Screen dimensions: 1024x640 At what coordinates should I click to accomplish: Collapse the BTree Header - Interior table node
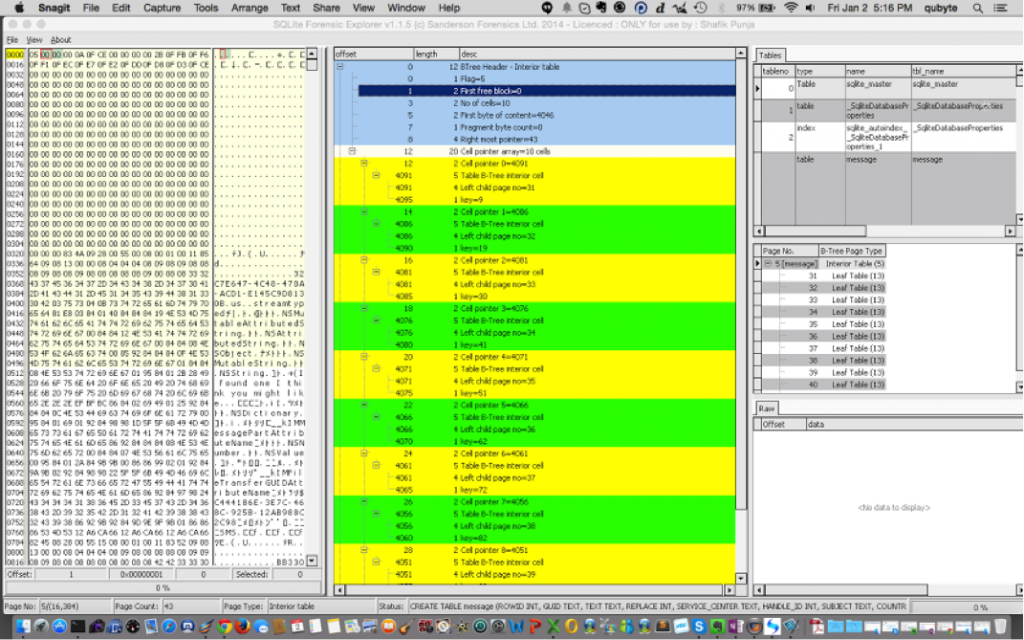pyautogui.click(x=341, y=66)
